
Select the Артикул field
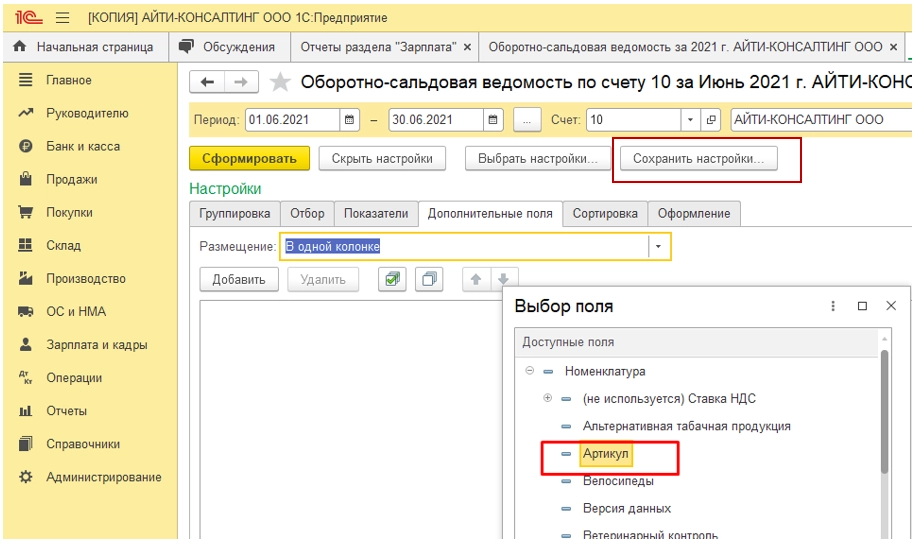[606, 454]
